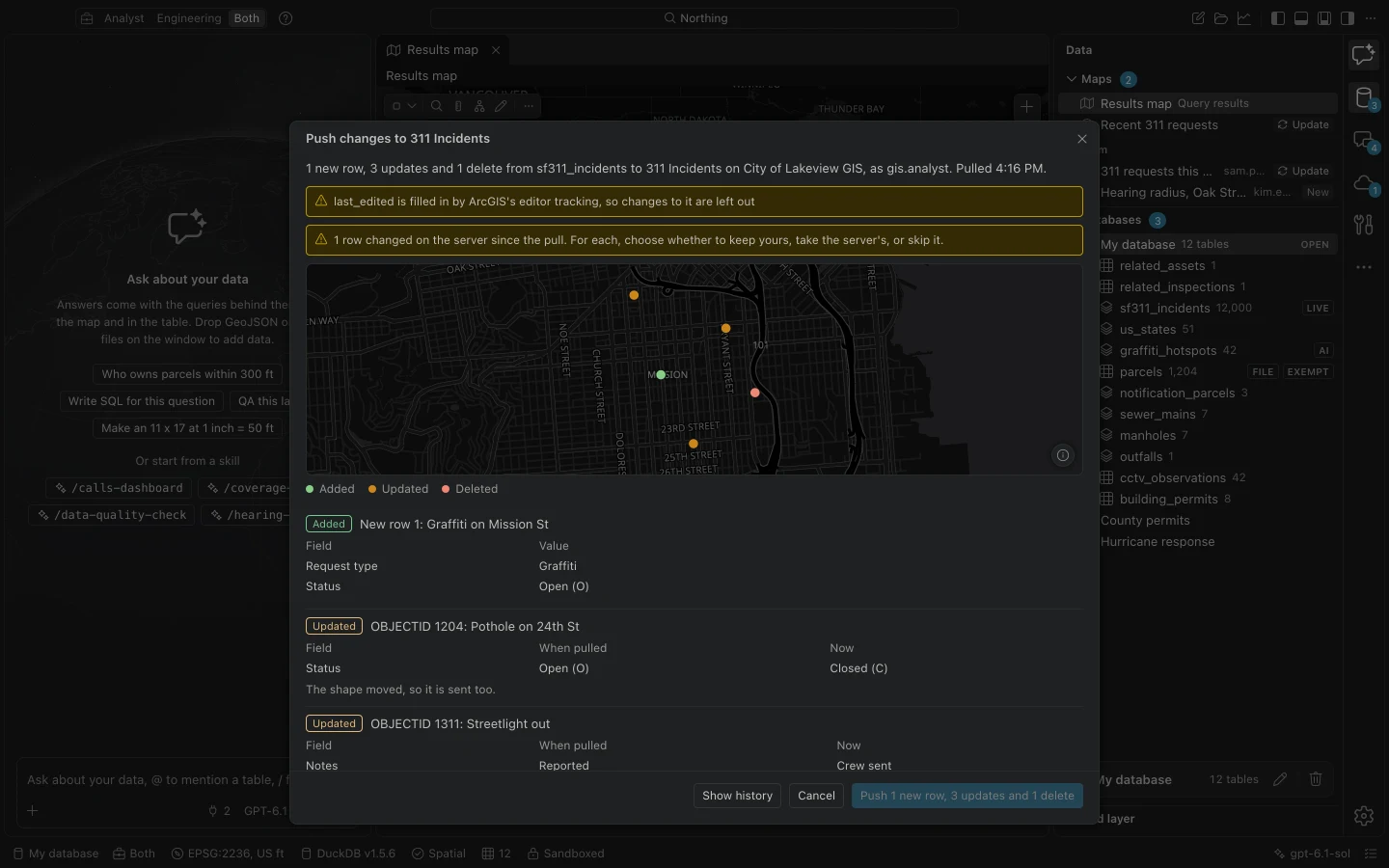Screen dimensions: 1389x868
Task: Click the line chart icon
Action: click(x=1244, y=18)
